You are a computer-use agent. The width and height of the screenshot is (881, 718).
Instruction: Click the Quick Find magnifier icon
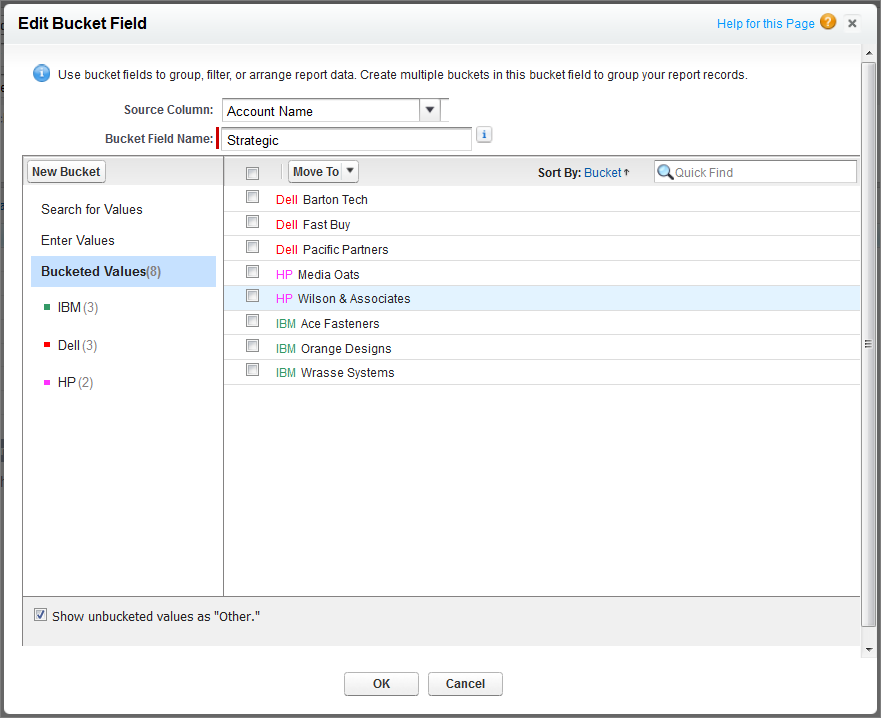[665, 172]
